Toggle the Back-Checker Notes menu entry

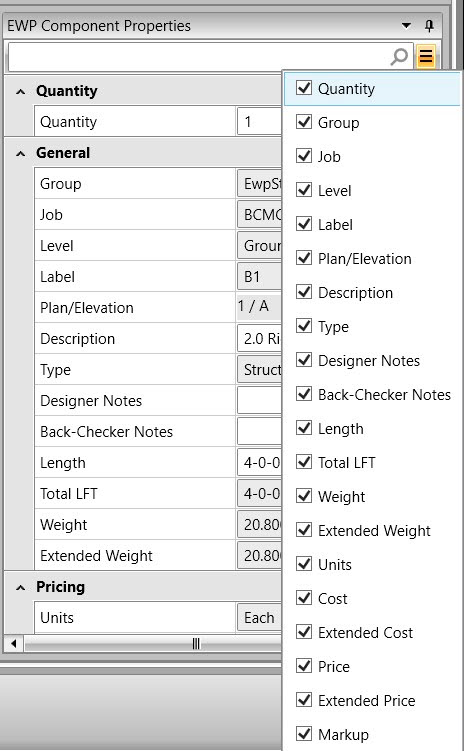372,395
